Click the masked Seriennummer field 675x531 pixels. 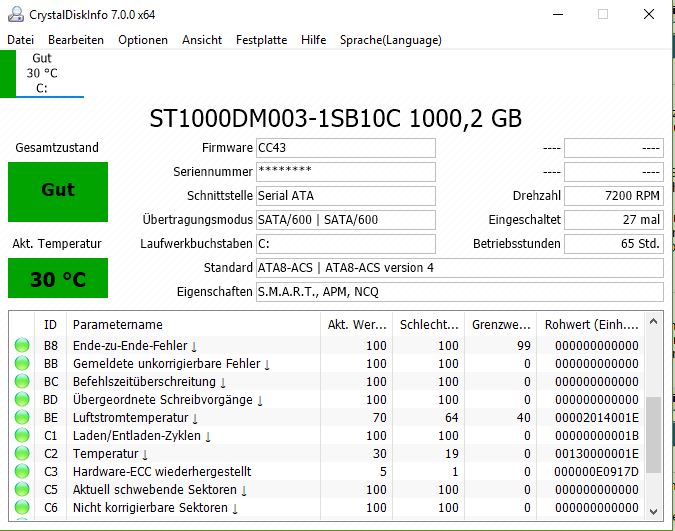(x=346, y=172)
